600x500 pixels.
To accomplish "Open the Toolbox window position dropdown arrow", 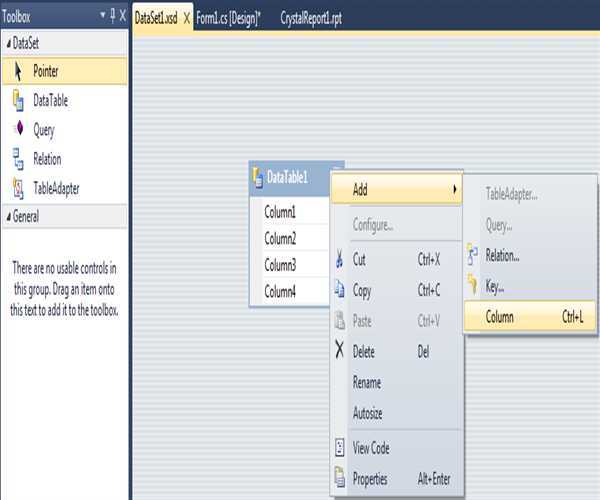I will click(x=103, y=17).
